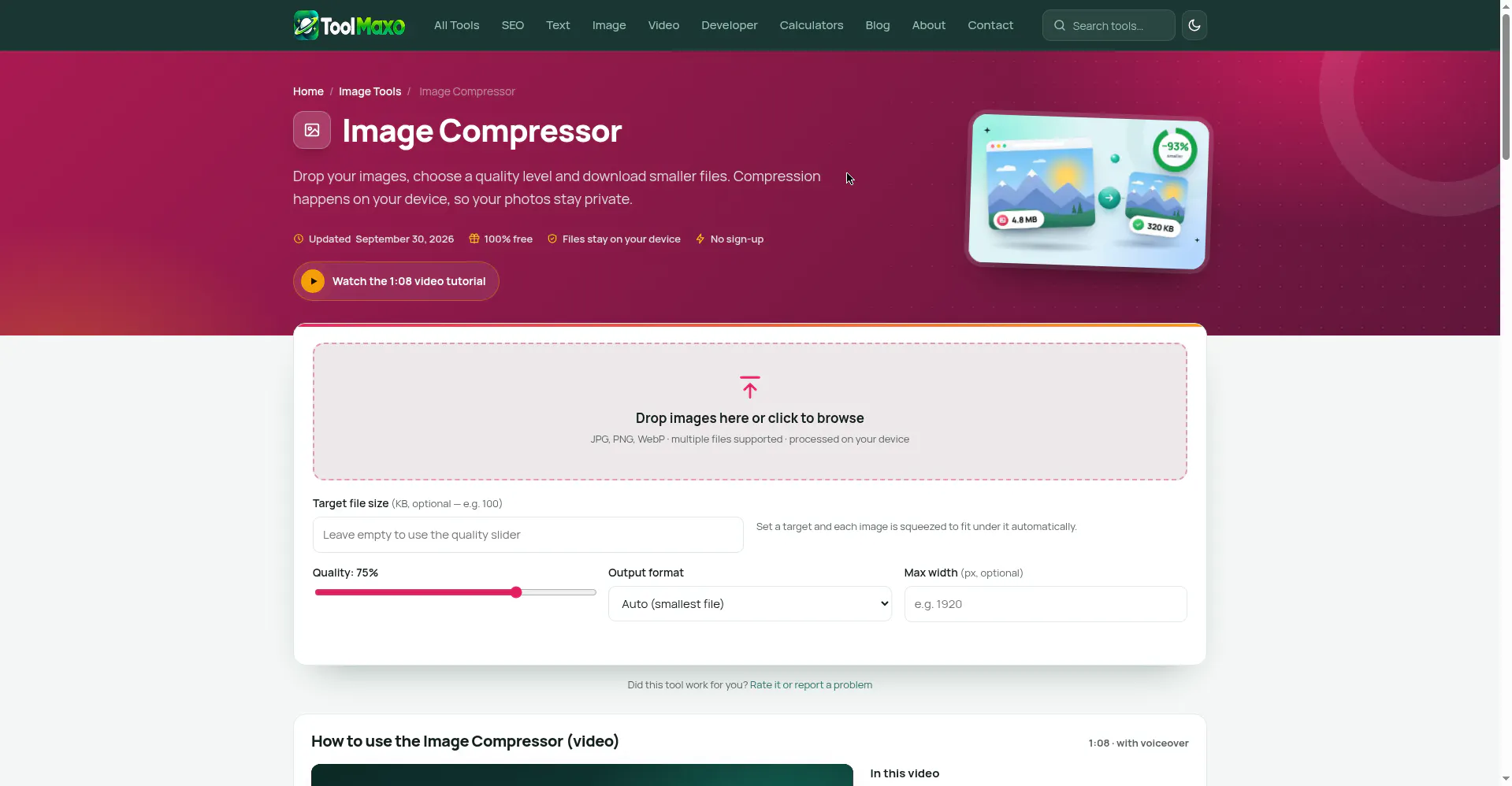Click the search magnifier icon
Viewport: 1512px width, 786px height.
click(1060, 25)
